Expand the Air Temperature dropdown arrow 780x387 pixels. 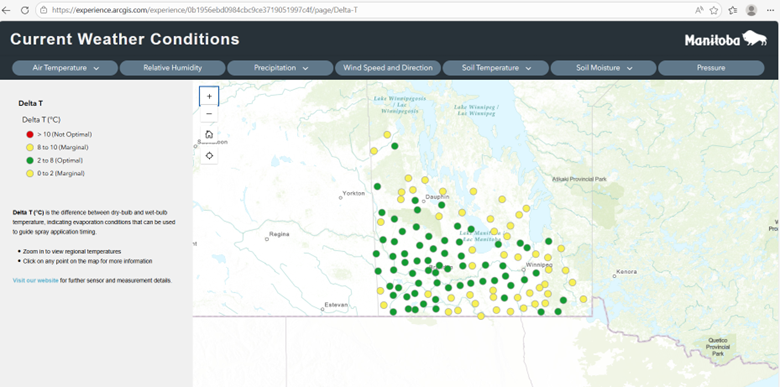point(97,68)
